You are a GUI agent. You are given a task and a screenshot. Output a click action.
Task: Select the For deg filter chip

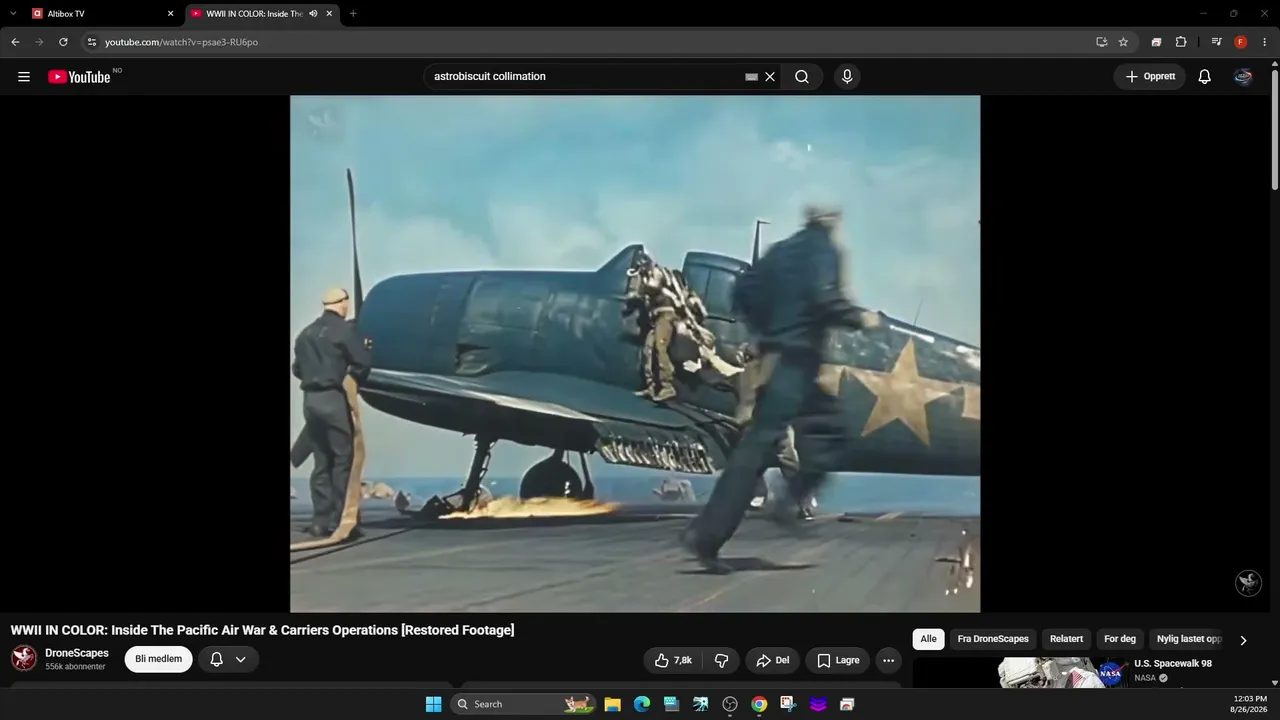pyautogui.click(x=1120, y=639)
